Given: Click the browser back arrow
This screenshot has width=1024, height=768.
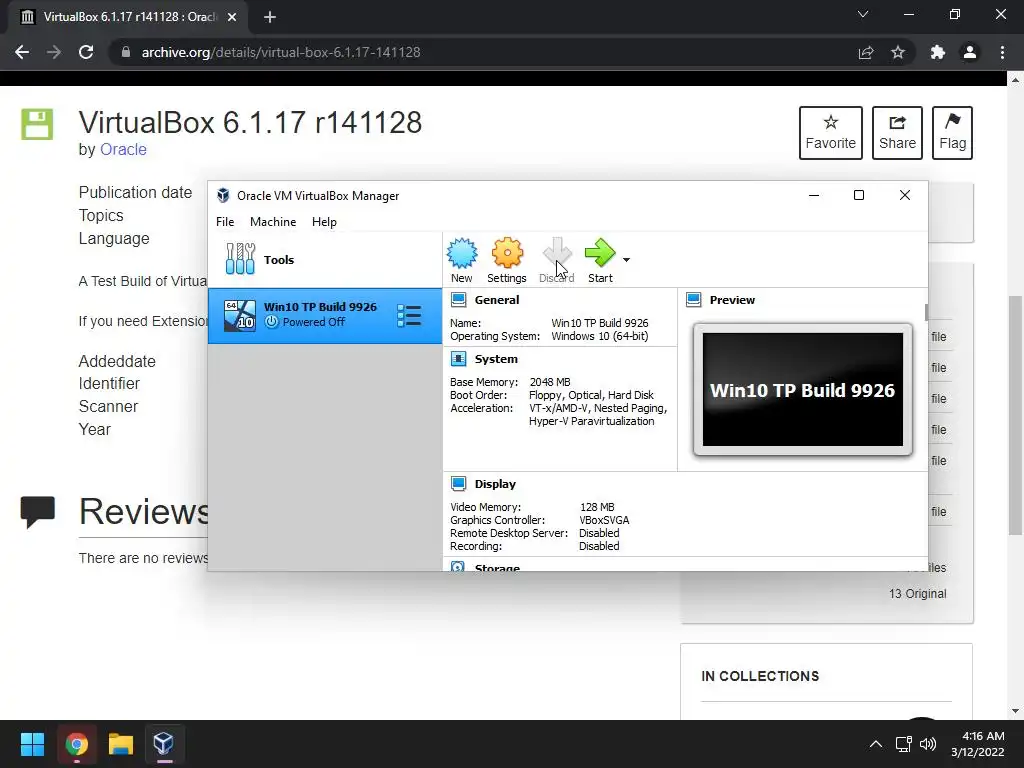Looking at the screenshot, I should tap(22, 52).
